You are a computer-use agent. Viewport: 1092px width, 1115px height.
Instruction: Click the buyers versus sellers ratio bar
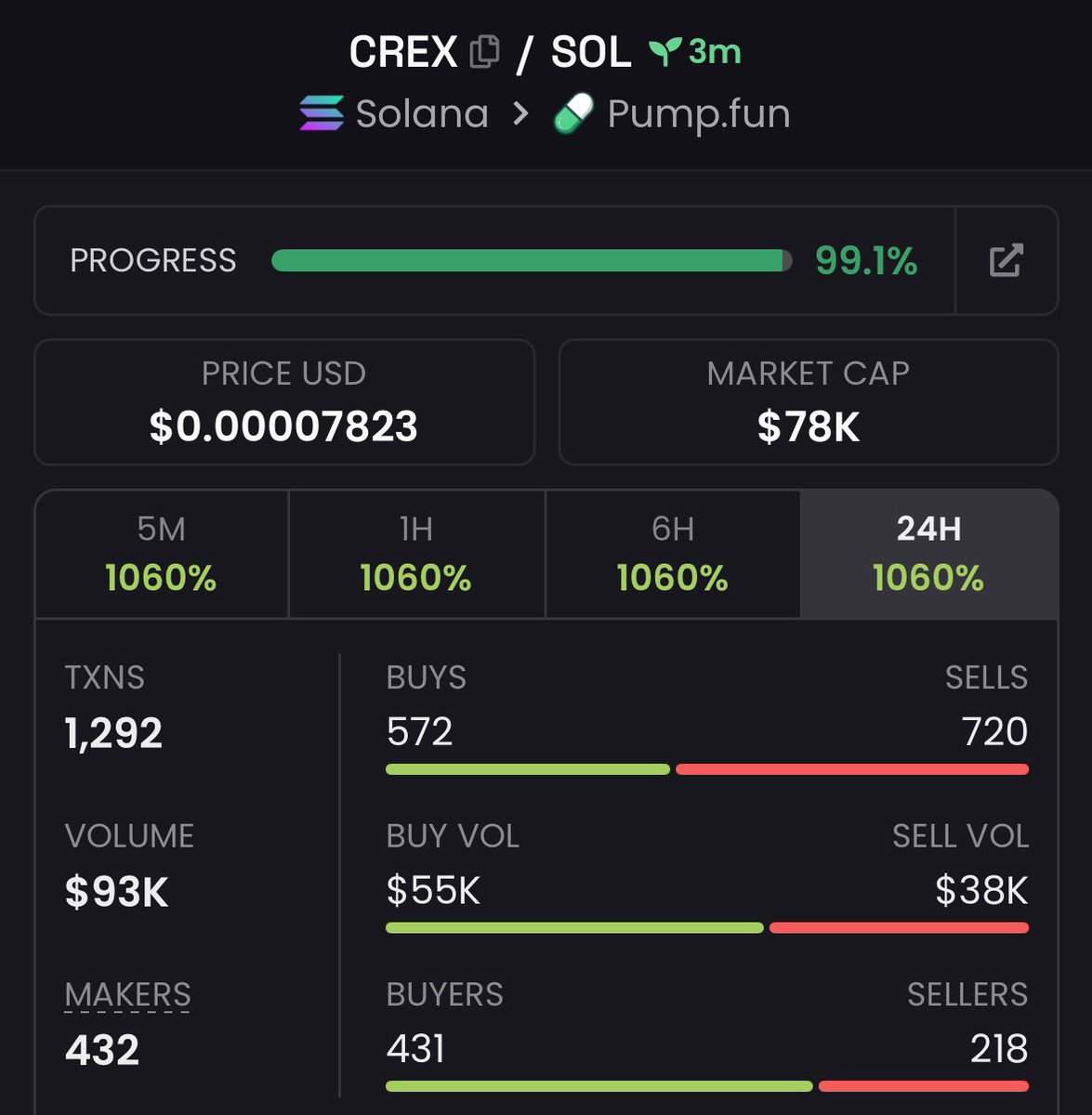[706, 1086]
